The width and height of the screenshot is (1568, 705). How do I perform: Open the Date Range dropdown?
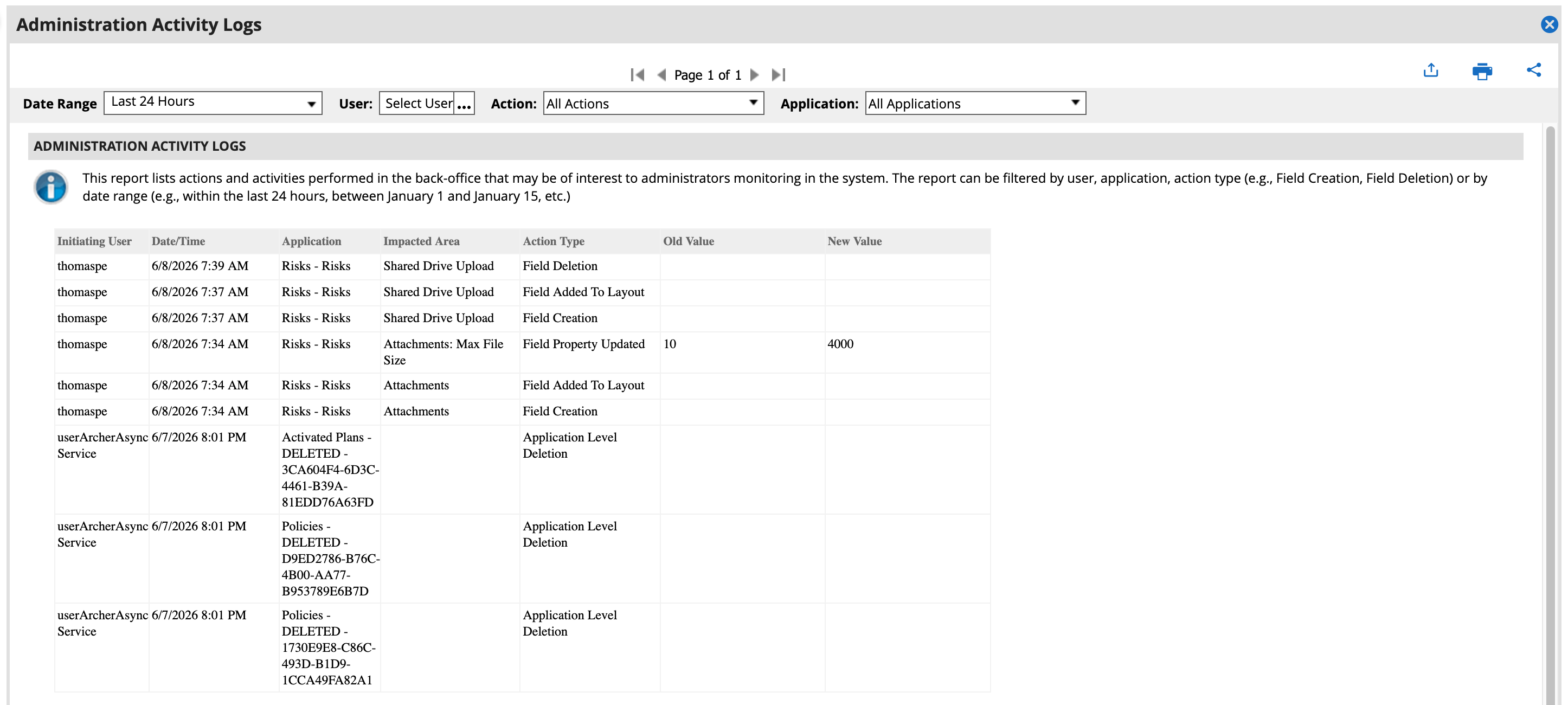(x=213, y=103)
